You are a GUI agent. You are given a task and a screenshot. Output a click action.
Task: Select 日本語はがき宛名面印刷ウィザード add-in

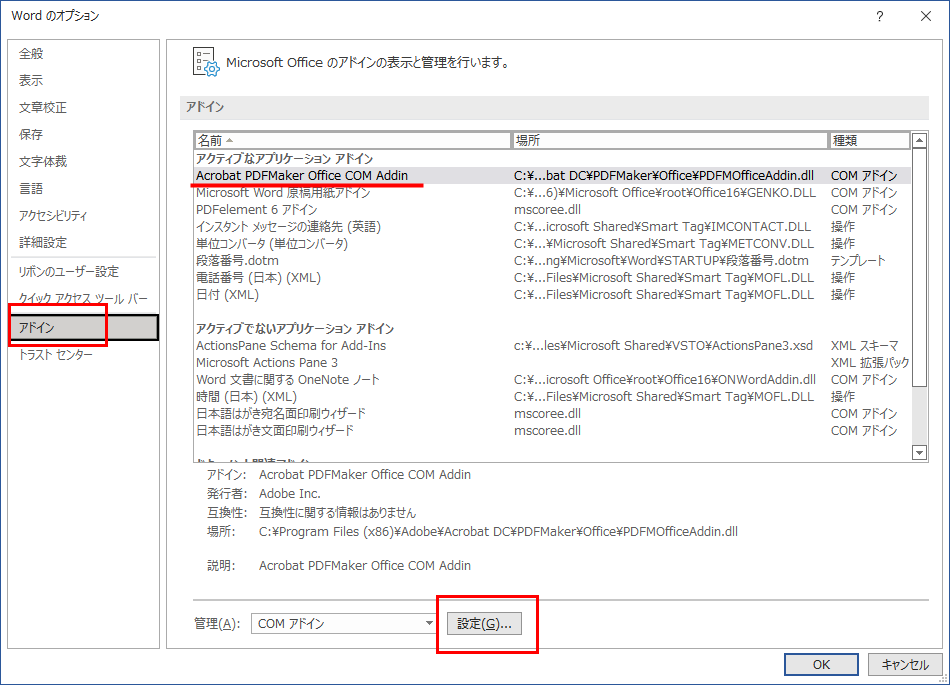pos(552,414)
